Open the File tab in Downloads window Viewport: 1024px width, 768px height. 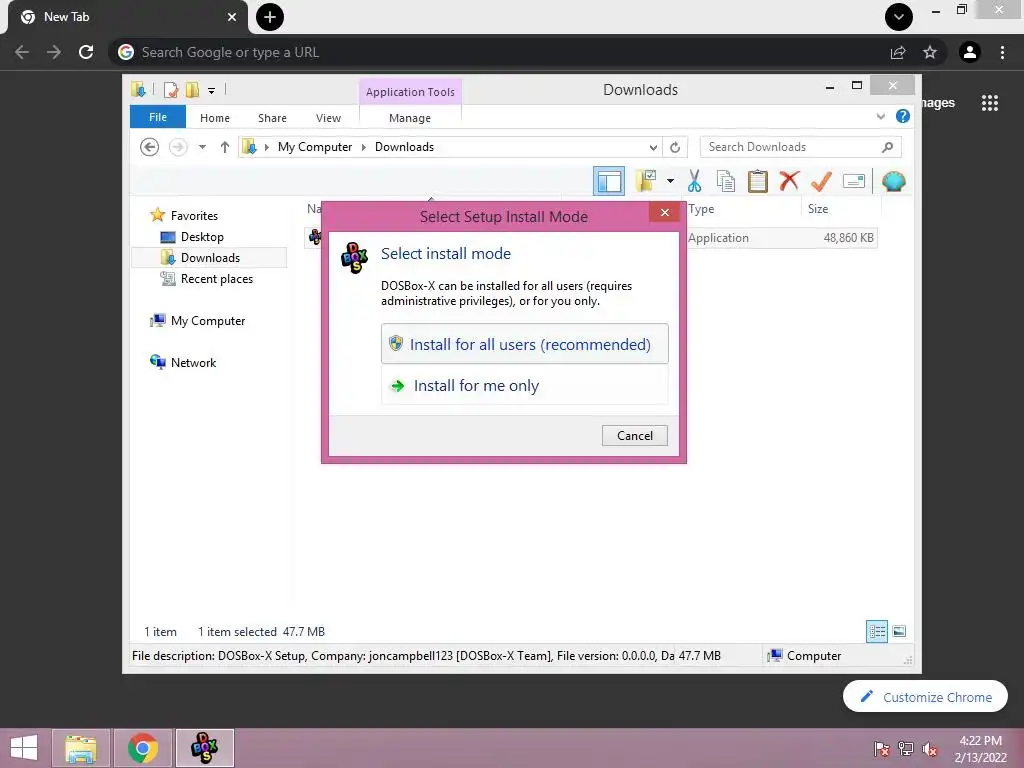pos(158,117)
